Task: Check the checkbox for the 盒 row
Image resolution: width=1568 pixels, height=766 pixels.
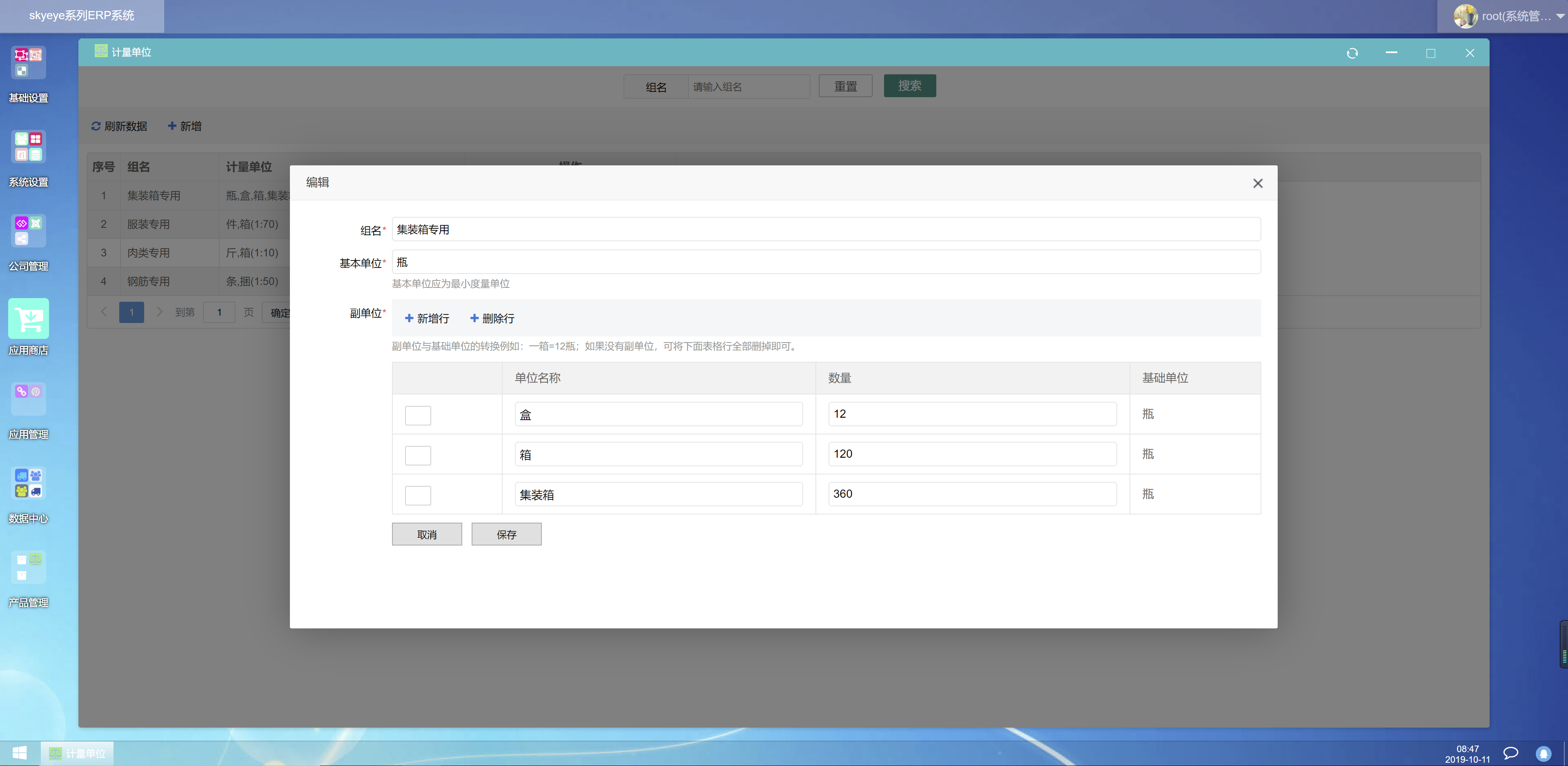Action: click(x=418, y=415)
